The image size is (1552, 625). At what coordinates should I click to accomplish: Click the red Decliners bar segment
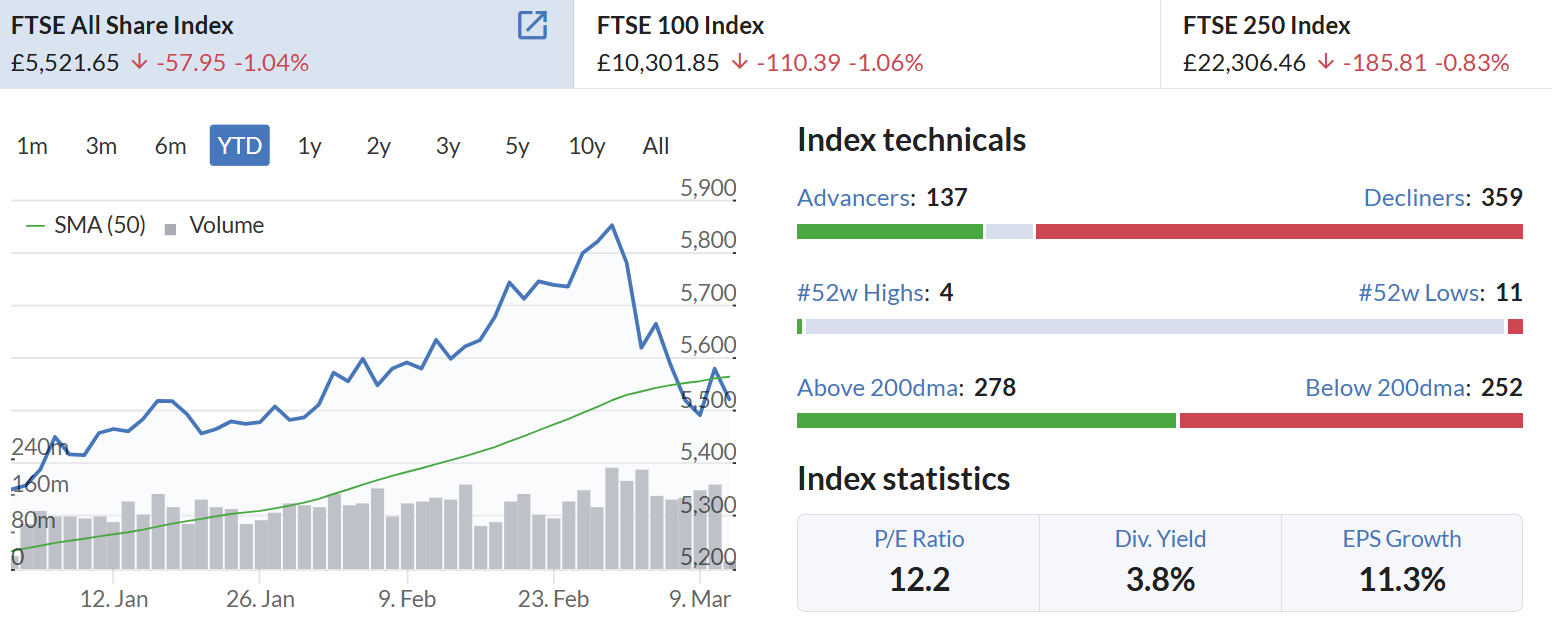click(1279, 231)
